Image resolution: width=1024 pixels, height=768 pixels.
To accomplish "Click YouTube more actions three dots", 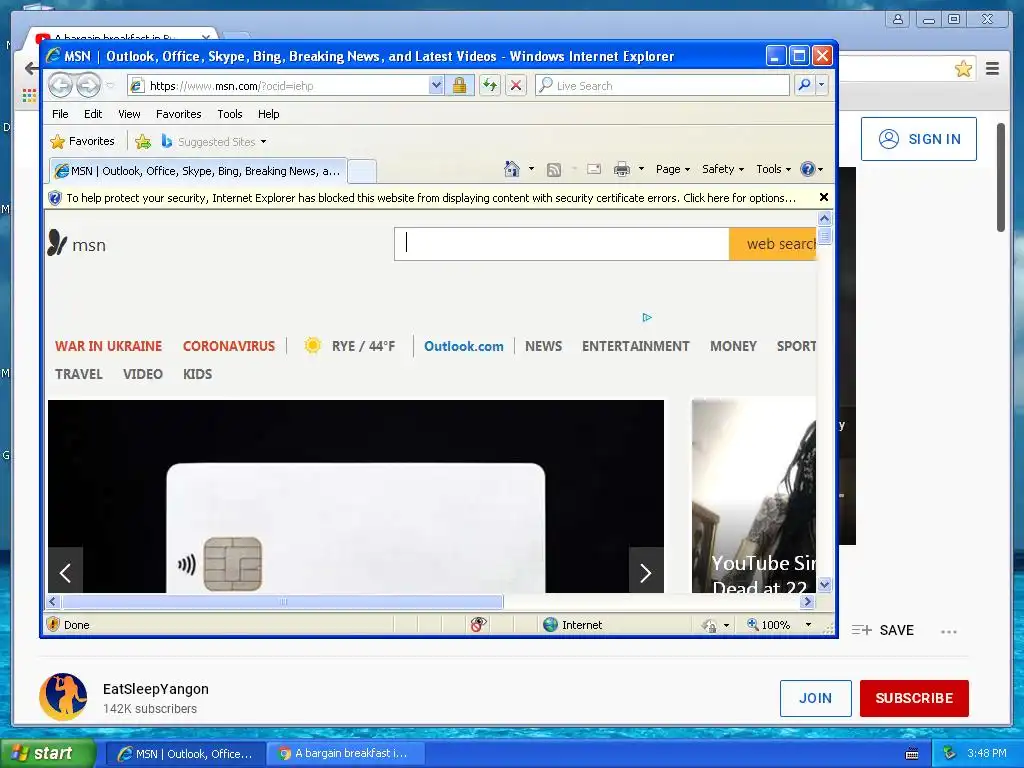I will tap(949, 632).
